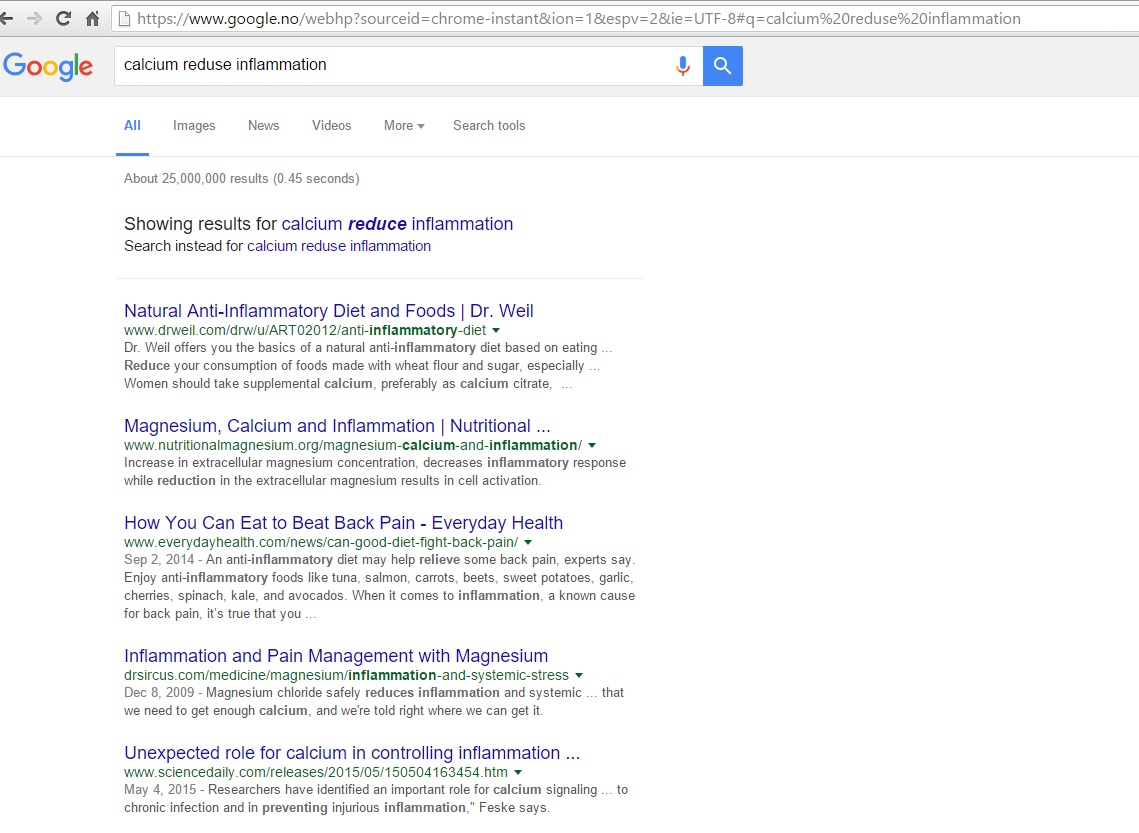Click the browser back arrow
This screenshot has width=1139, height=833.
pos(7,19)
